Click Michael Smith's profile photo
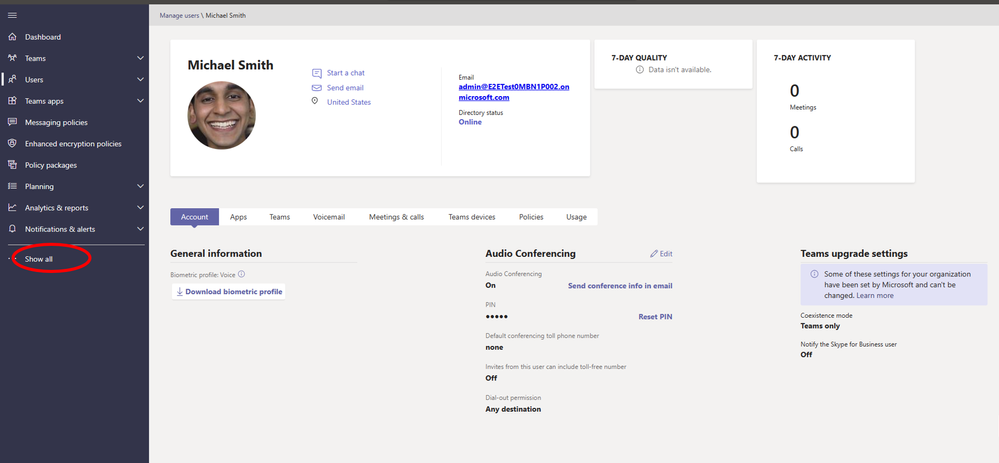 pyautogui.click(x=221, y=115)
